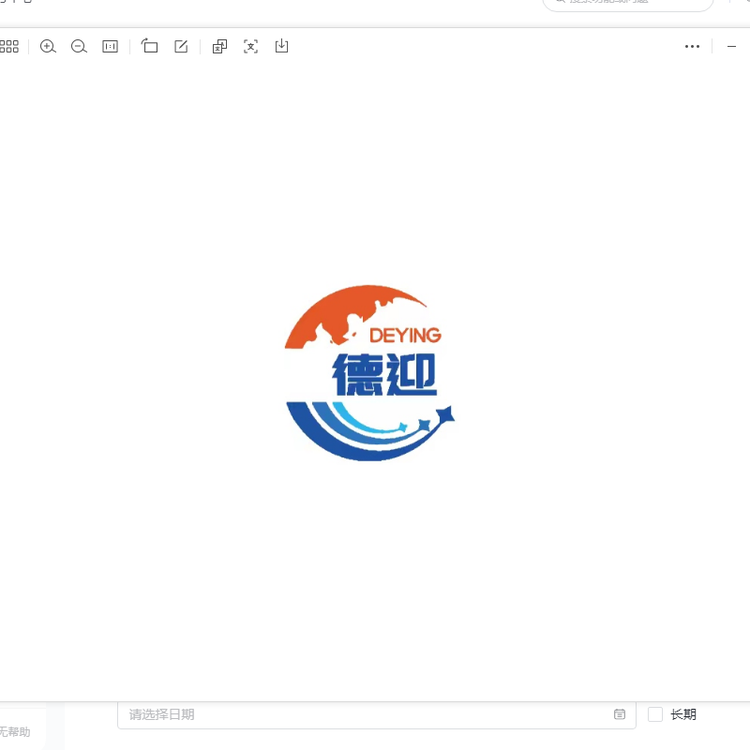Download the image
The image size is (750, 750).
point(282,46)
